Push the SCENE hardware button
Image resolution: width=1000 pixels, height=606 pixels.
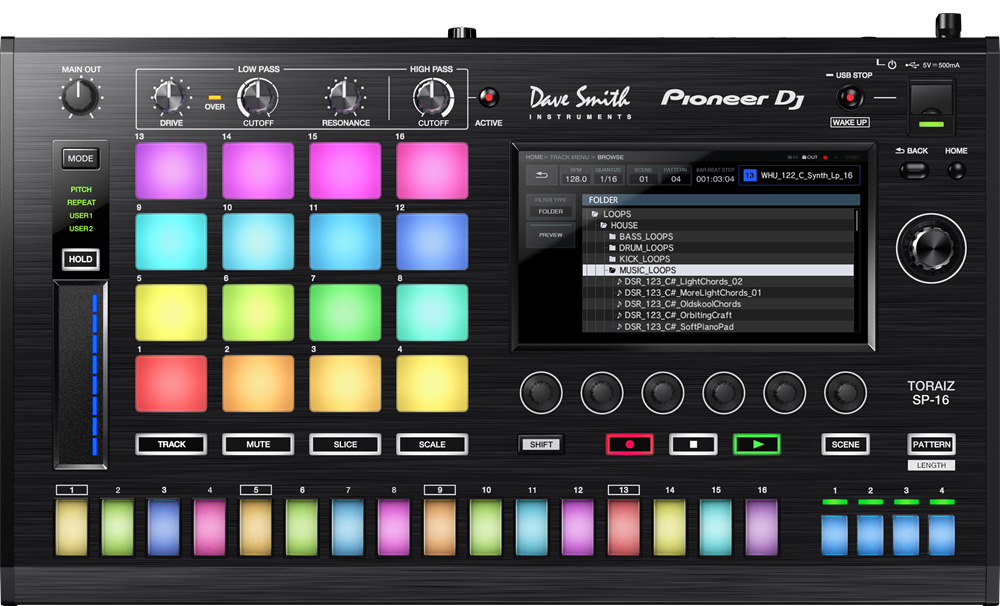click(845, 444)
